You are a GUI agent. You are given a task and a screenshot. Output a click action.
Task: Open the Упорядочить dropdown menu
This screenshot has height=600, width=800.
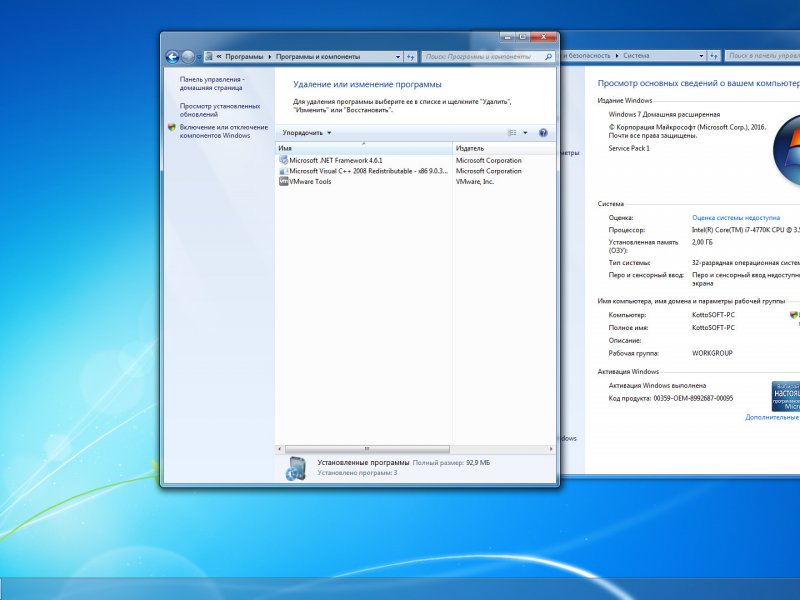[x=307, y=133]
